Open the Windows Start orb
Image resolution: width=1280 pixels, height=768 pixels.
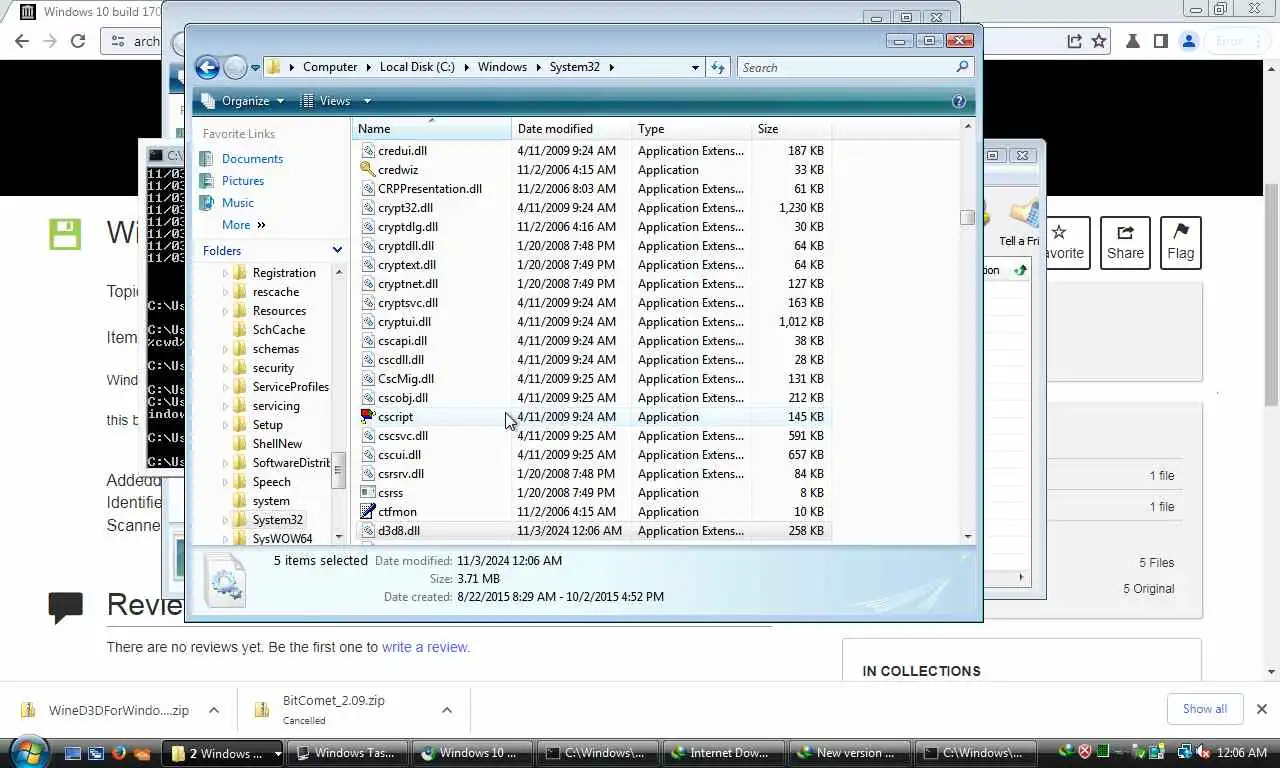tap(28, 752)
